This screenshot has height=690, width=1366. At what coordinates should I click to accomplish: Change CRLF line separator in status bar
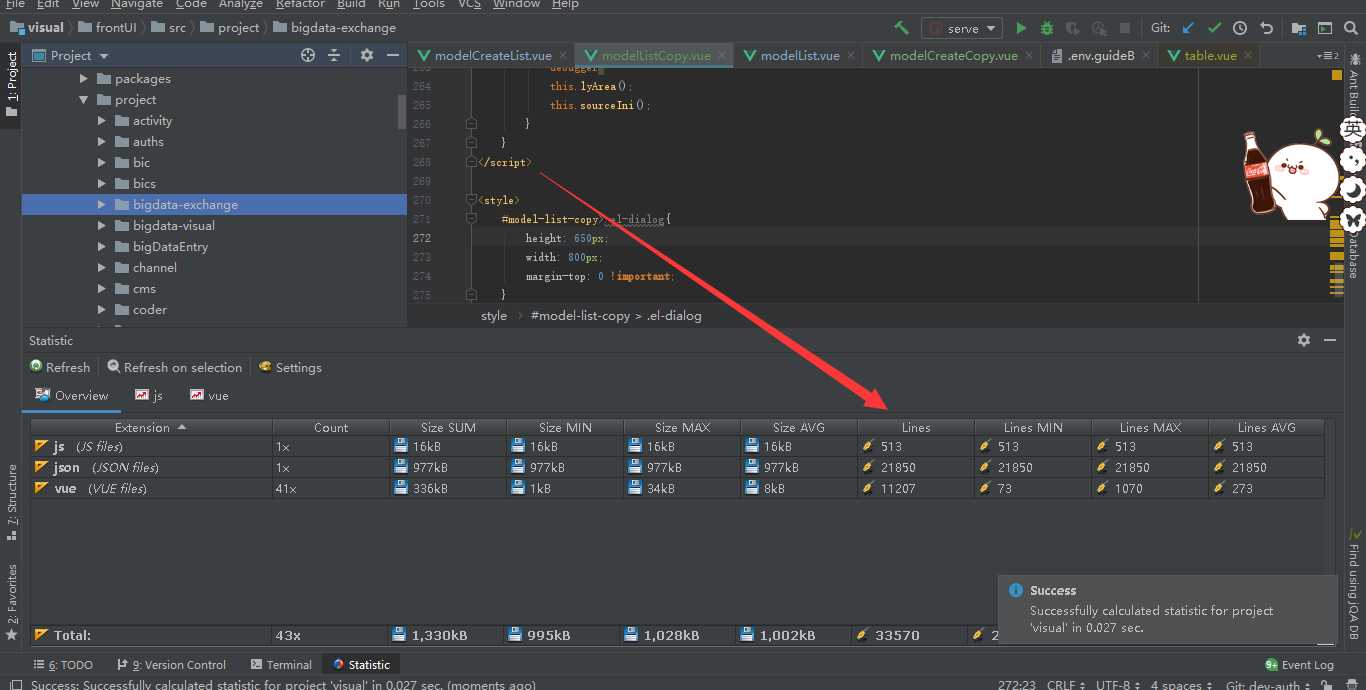pos(1066,685)
